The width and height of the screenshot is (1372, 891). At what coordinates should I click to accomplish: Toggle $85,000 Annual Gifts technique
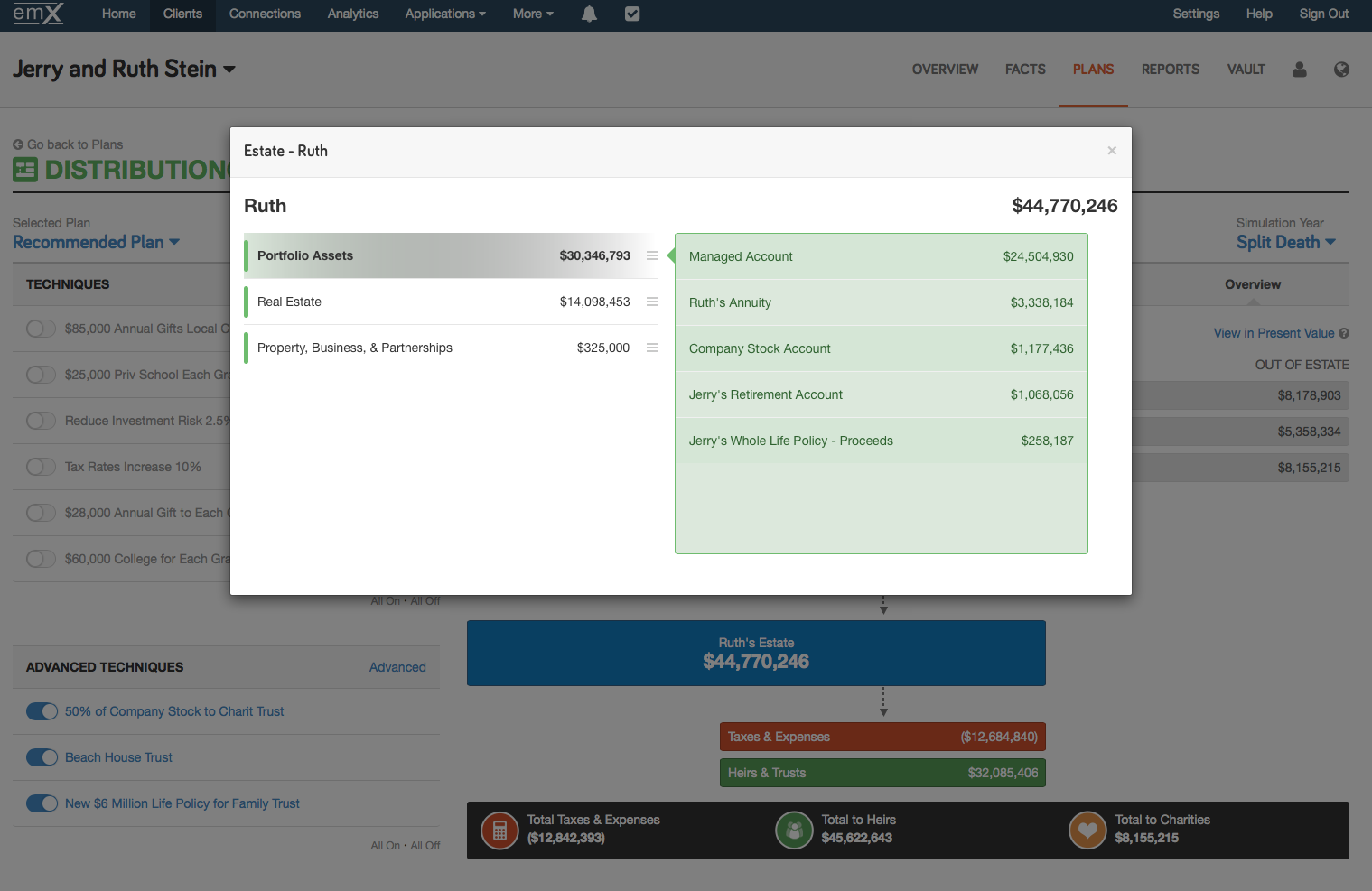tap(42, 329)
